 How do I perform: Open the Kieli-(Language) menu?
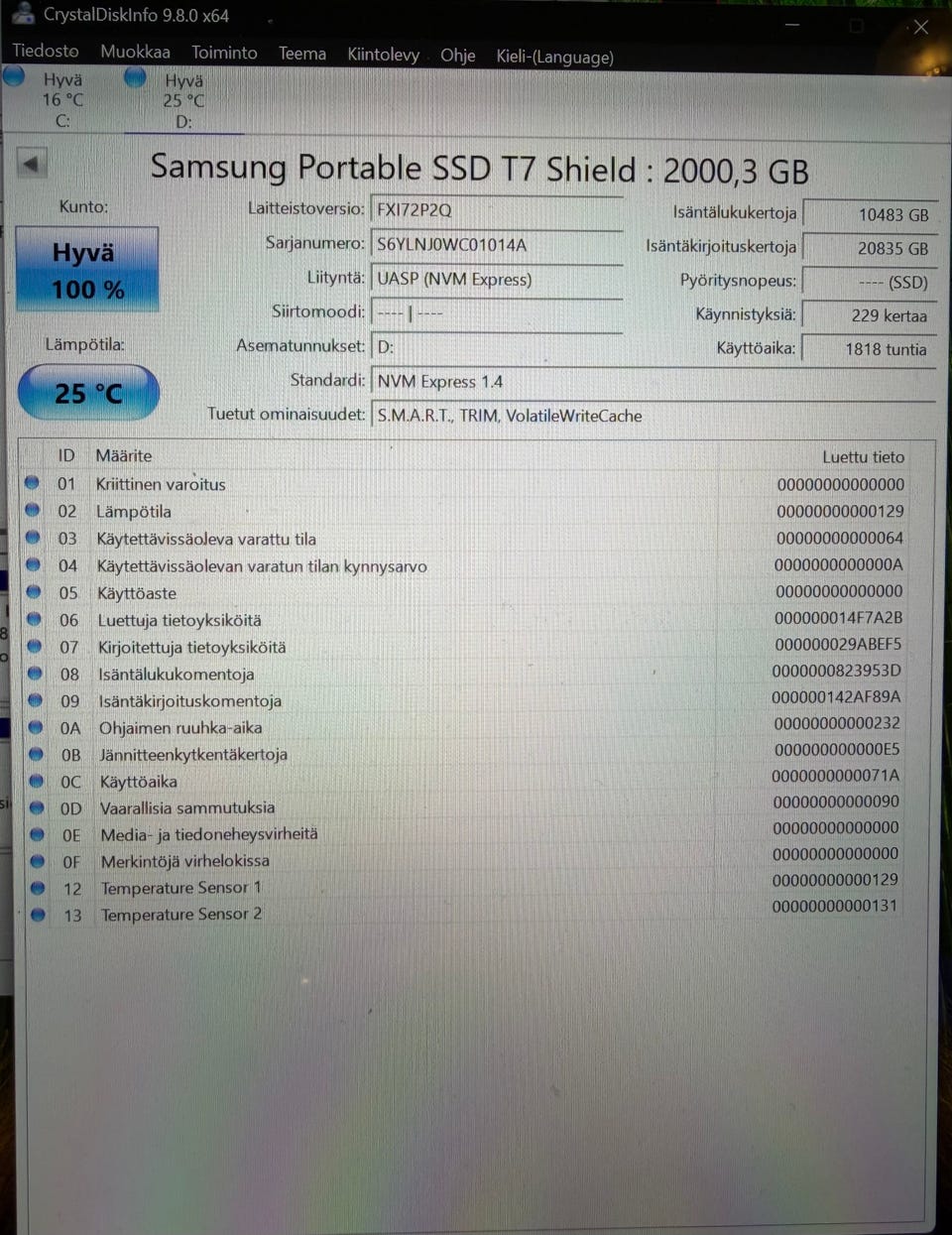click(554, 57)
